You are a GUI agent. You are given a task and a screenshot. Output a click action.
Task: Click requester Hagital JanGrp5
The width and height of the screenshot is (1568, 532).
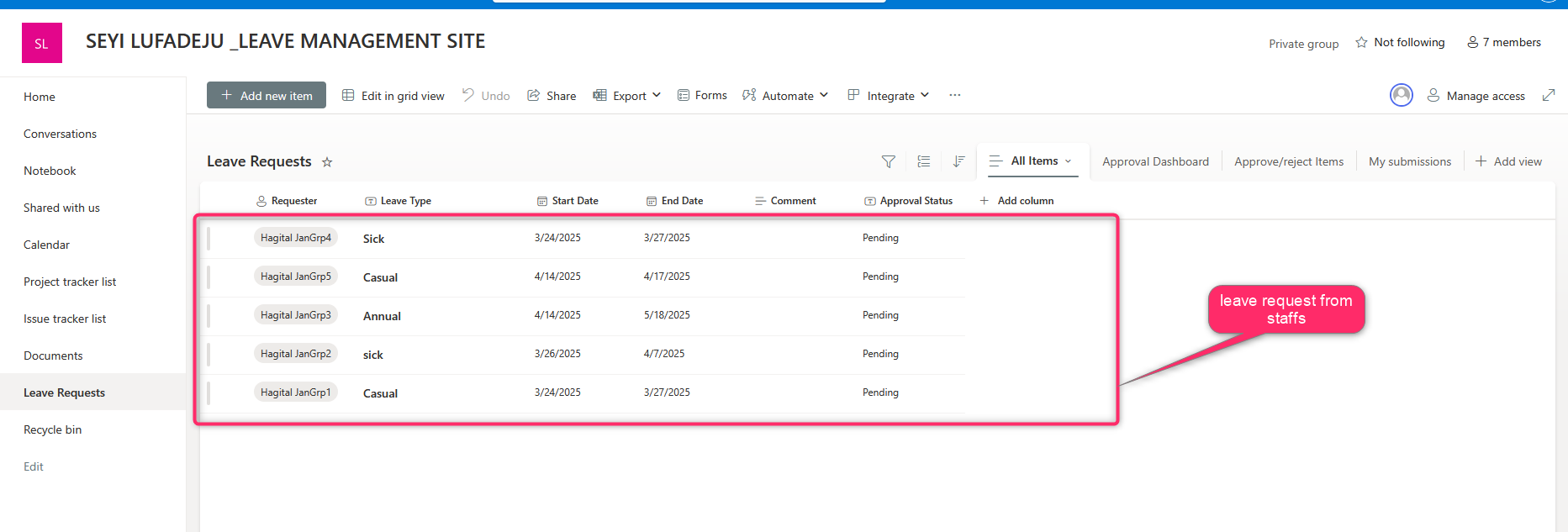point(296,277)
